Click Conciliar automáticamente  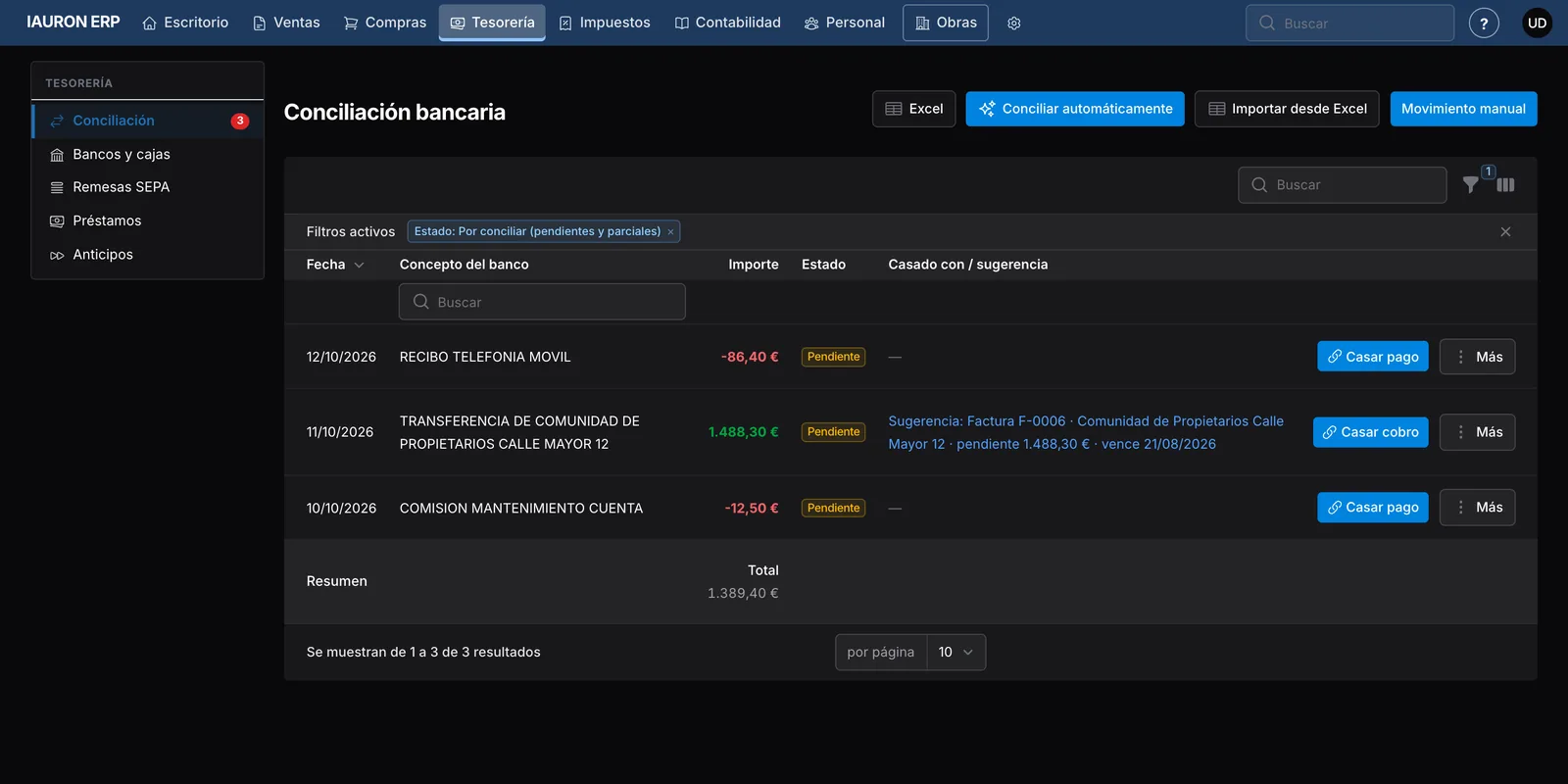click(1075, 109)
